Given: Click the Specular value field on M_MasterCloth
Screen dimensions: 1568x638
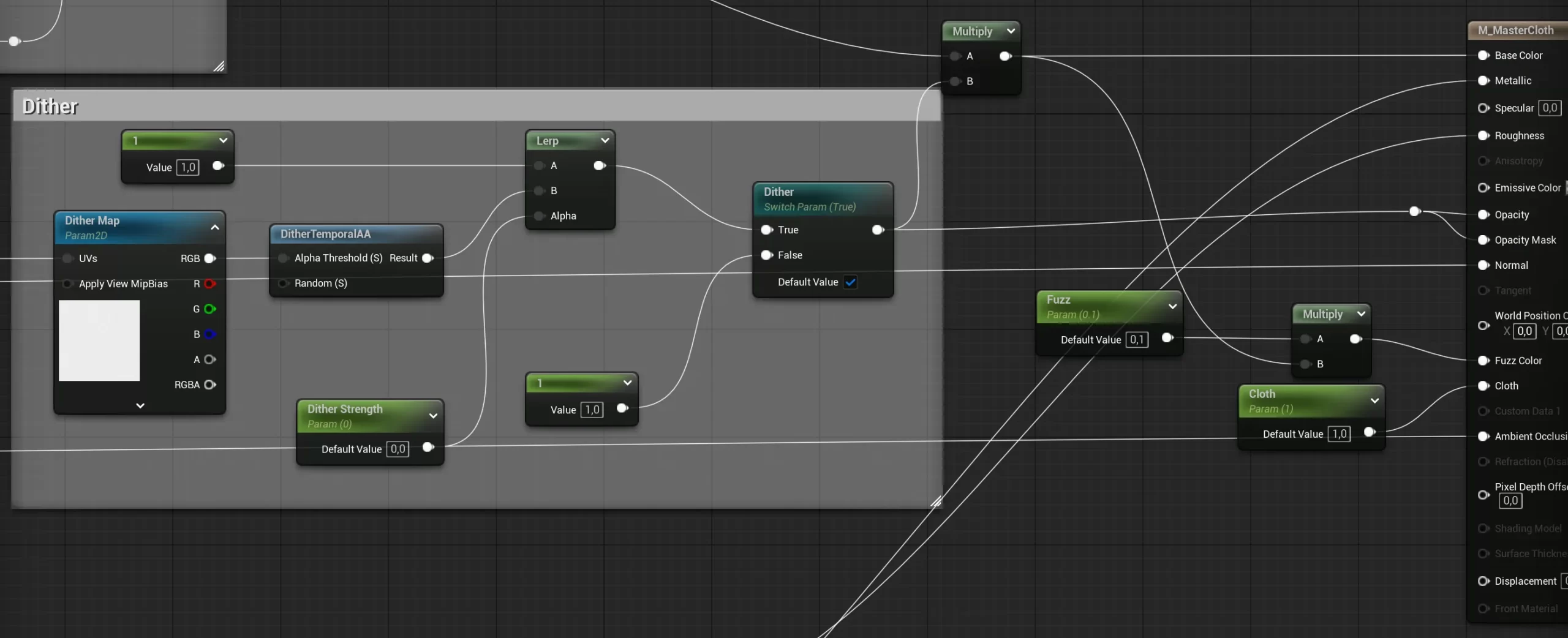Looking at the screenshot, I should click(1550, 108).
